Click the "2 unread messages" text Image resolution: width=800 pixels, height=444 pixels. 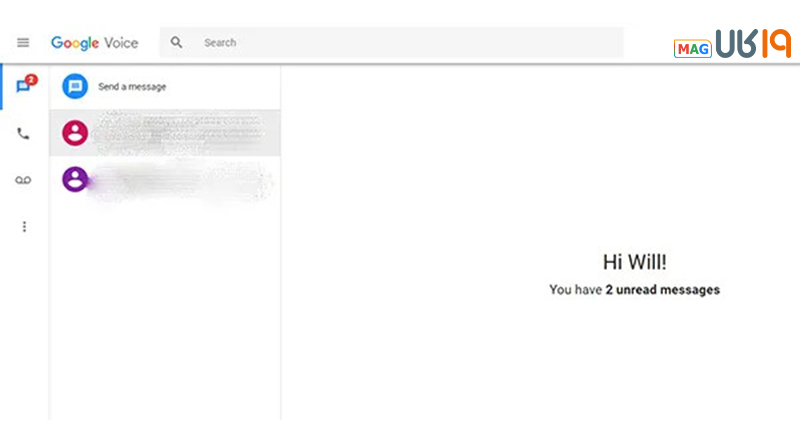click(662, 290)
